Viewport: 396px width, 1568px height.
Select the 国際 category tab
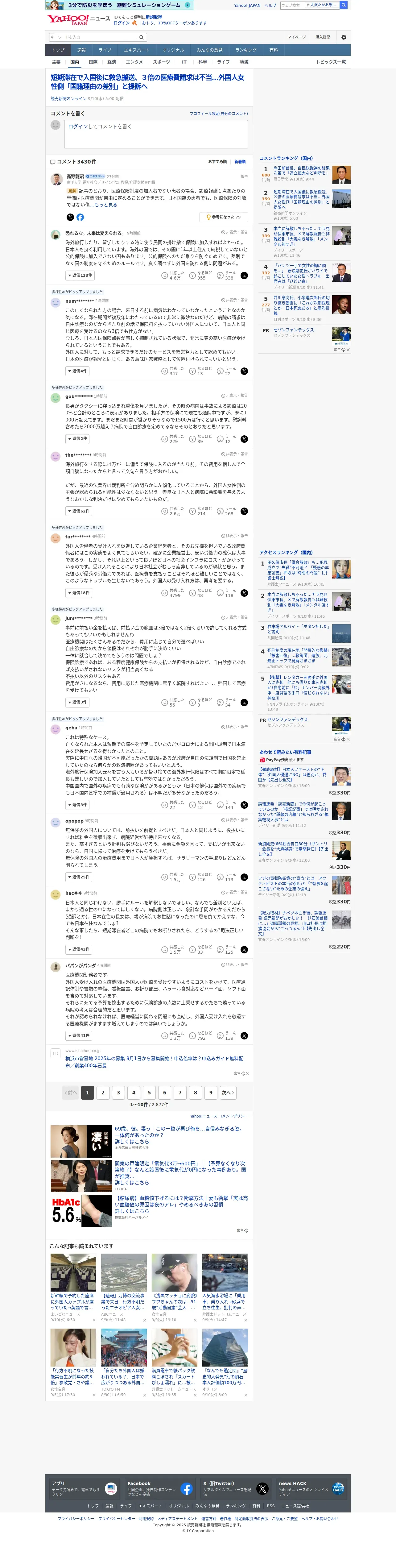tap(93, 62)
